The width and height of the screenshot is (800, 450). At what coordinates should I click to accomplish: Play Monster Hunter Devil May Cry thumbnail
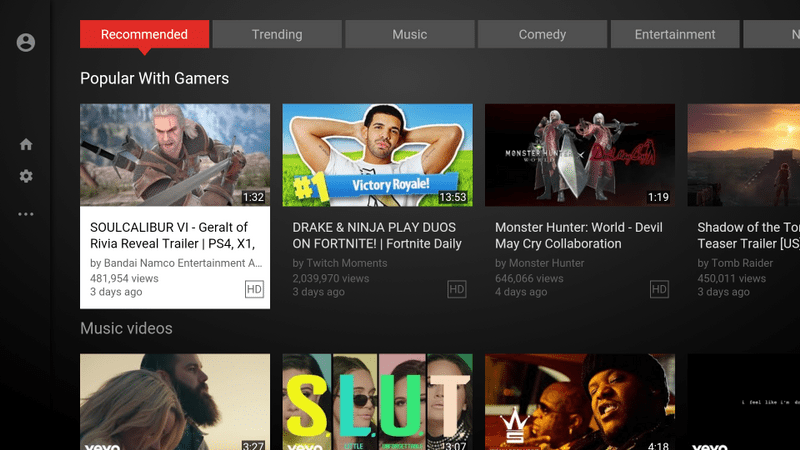click(580, 155)
